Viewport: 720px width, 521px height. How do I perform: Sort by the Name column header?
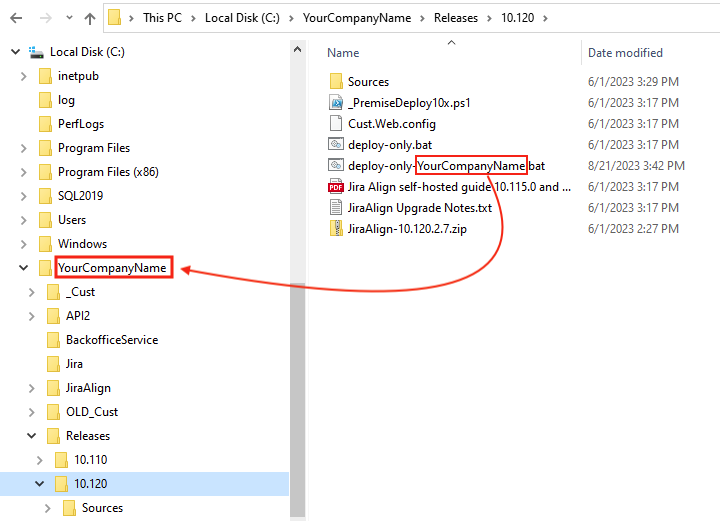(x=343, y=53)
